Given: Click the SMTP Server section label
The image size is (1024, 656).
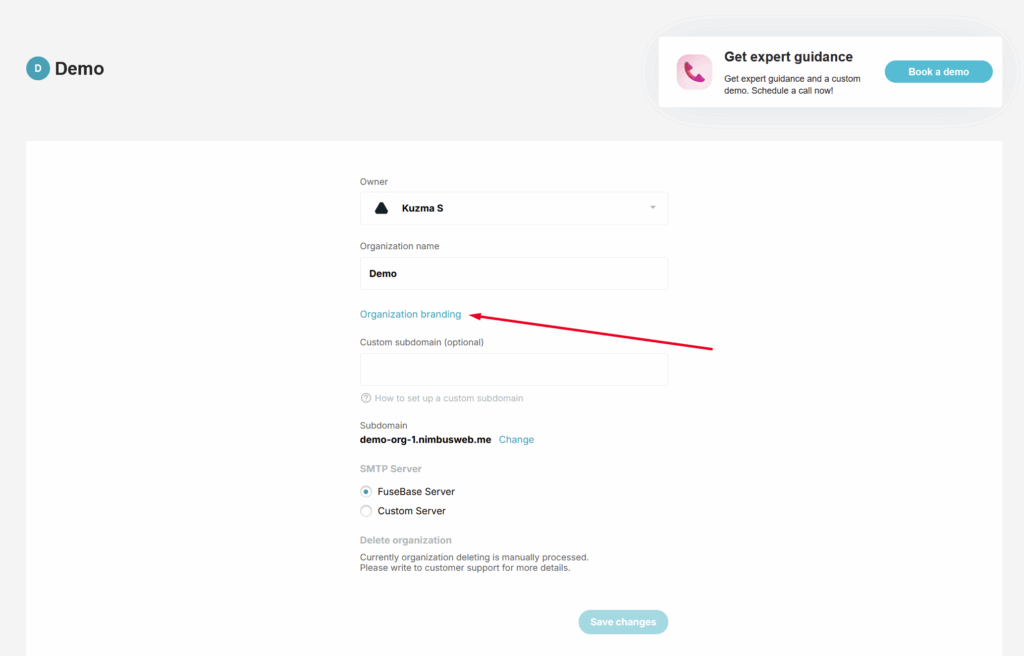Looking at the screenshot, I should coord(391,469).
